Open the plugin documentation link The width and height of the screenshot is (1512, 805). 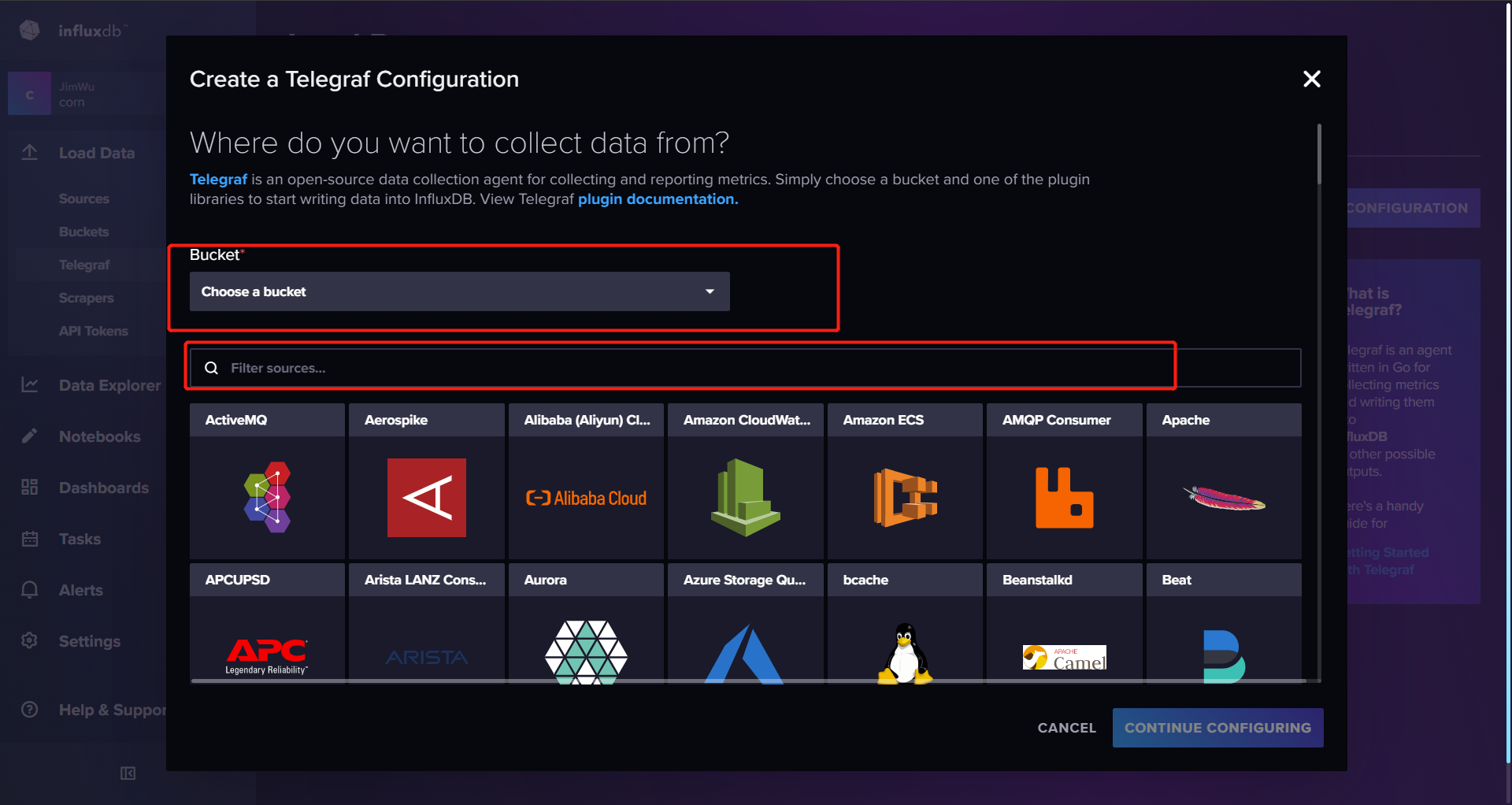658,199
